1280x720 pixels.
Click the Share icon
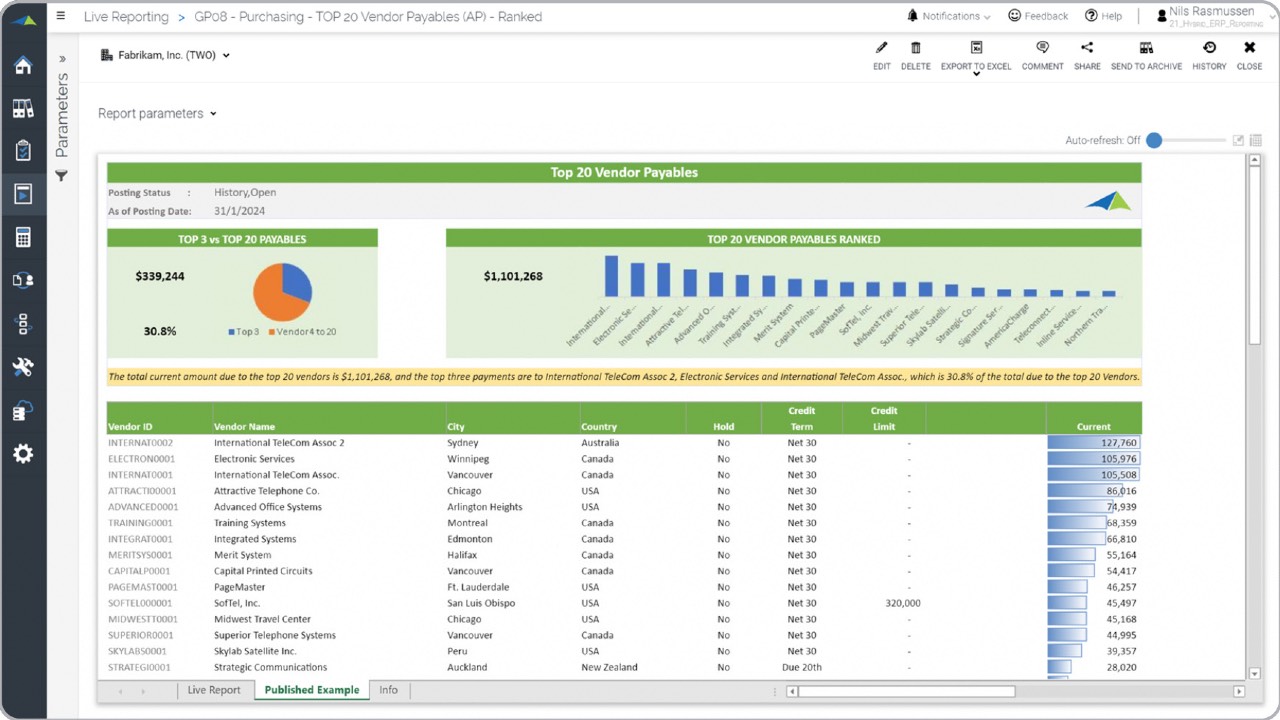click(x=1087, y=47)
